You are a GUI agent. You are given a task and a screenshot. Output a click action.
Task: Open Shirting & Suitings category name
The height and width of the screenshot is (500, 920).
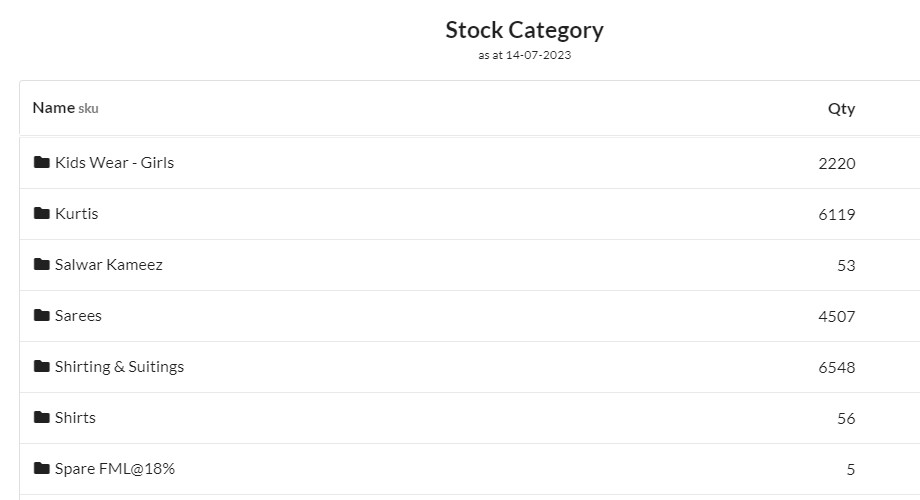click(x=119, y=367)
